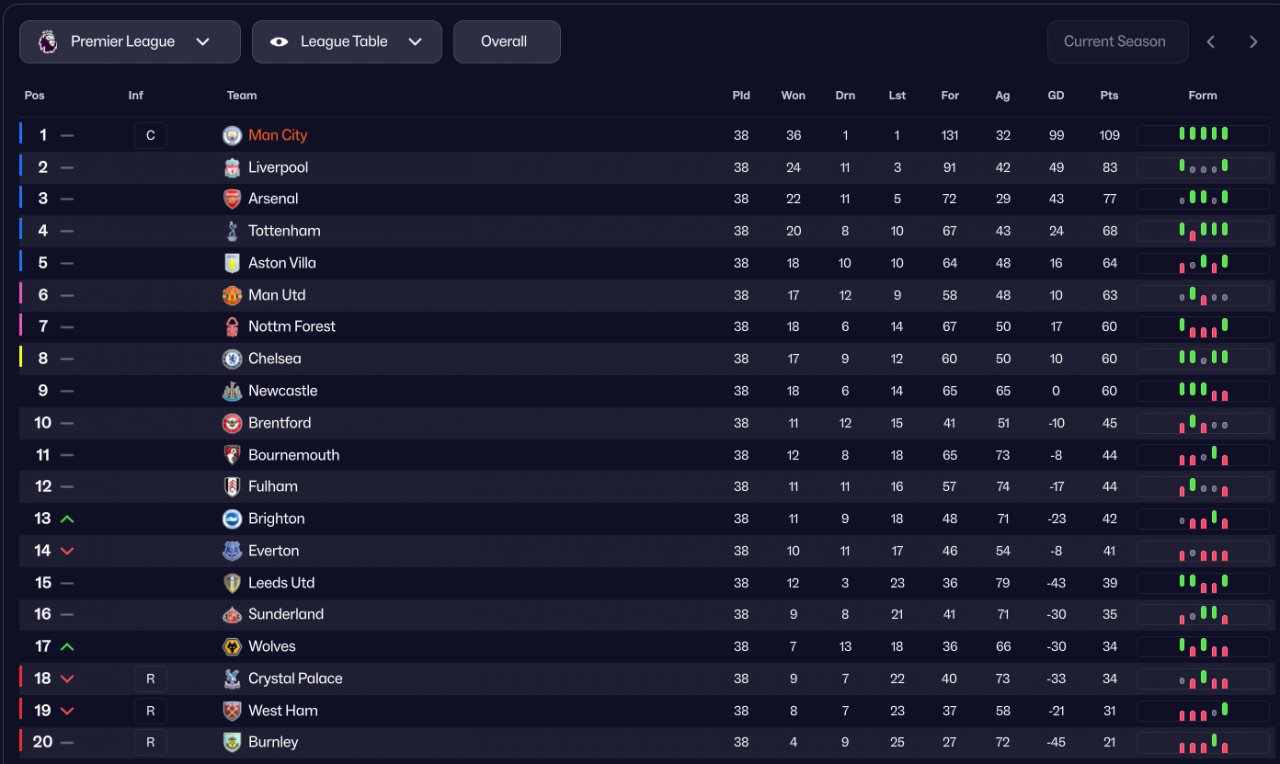Click the Tottenham club badge

[x=232, y=231]
